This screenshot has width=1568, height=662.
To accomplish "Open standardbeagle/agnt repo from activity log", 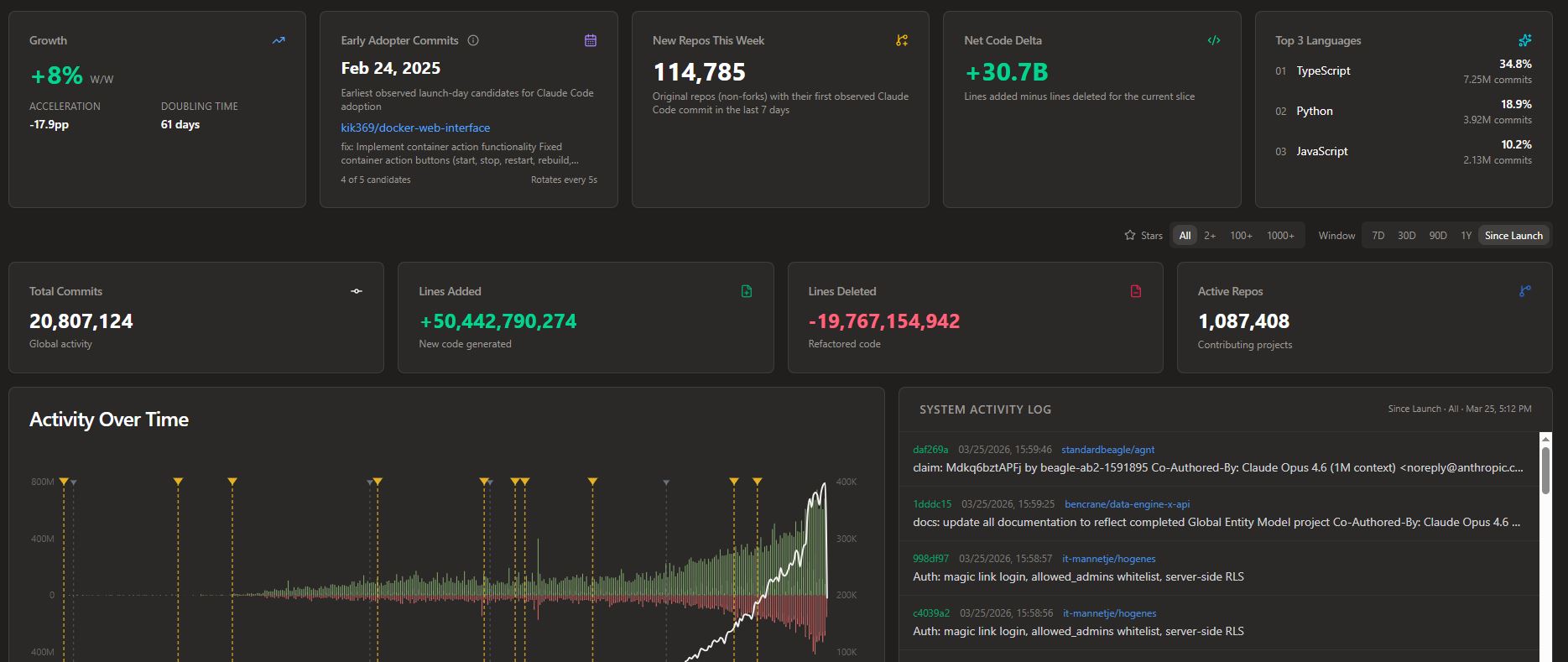I will [1107, 450].
